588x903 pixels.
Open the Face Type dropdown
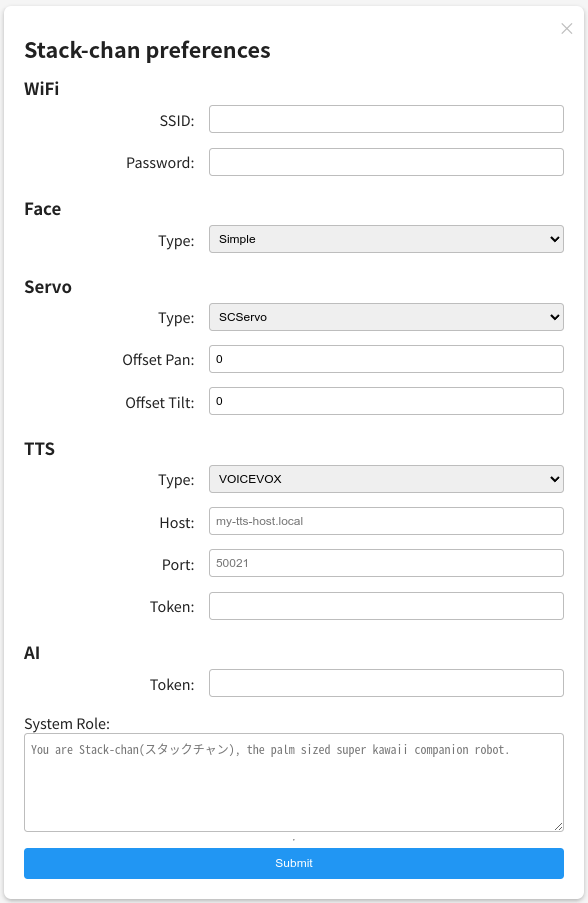(386, 239)
